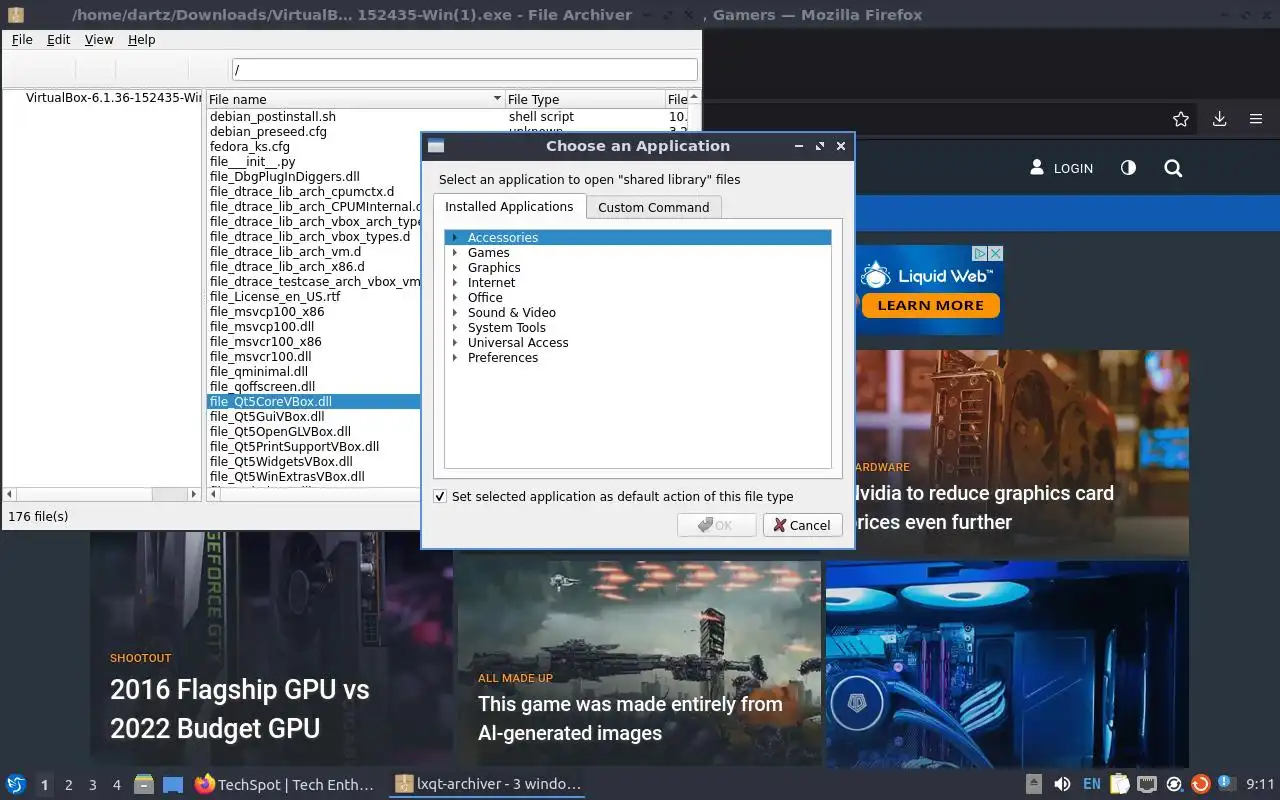1280x800 pixels.
Task: Click the network connection tray icon
Action: (x=1147, y=785)
